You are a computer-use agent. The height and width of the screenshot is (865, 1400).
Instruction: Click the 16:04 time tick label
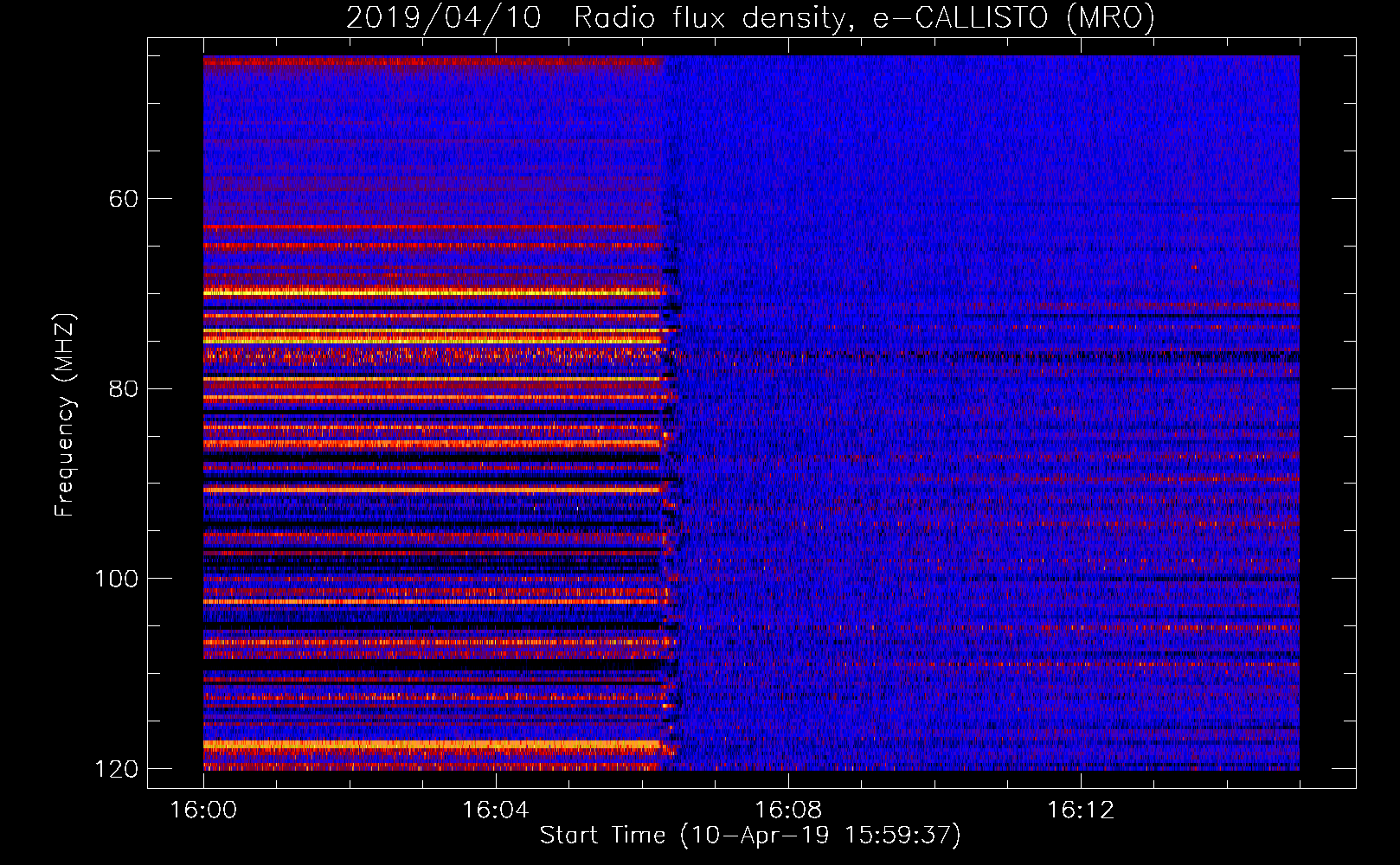495,811
